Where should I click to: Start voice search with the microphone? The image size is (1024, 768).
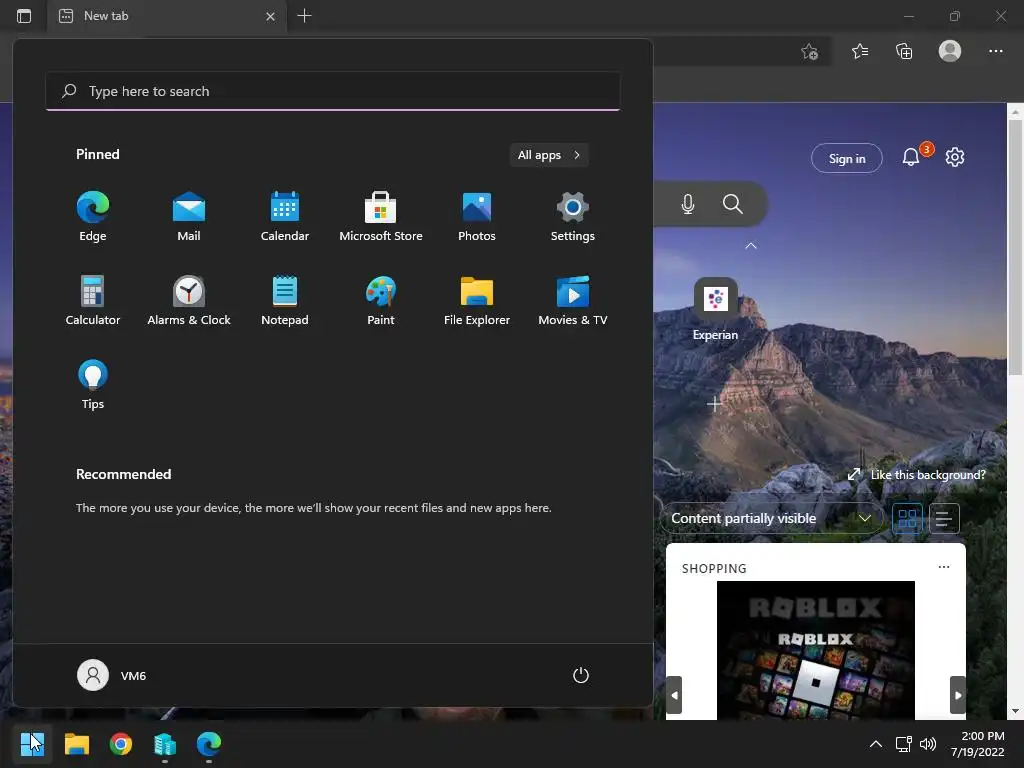(688, 204)
